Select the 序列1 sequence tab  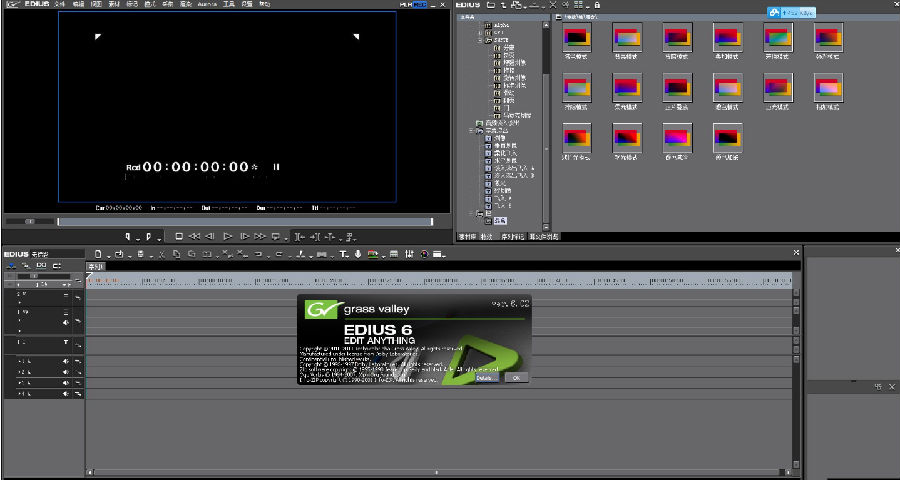95,266
